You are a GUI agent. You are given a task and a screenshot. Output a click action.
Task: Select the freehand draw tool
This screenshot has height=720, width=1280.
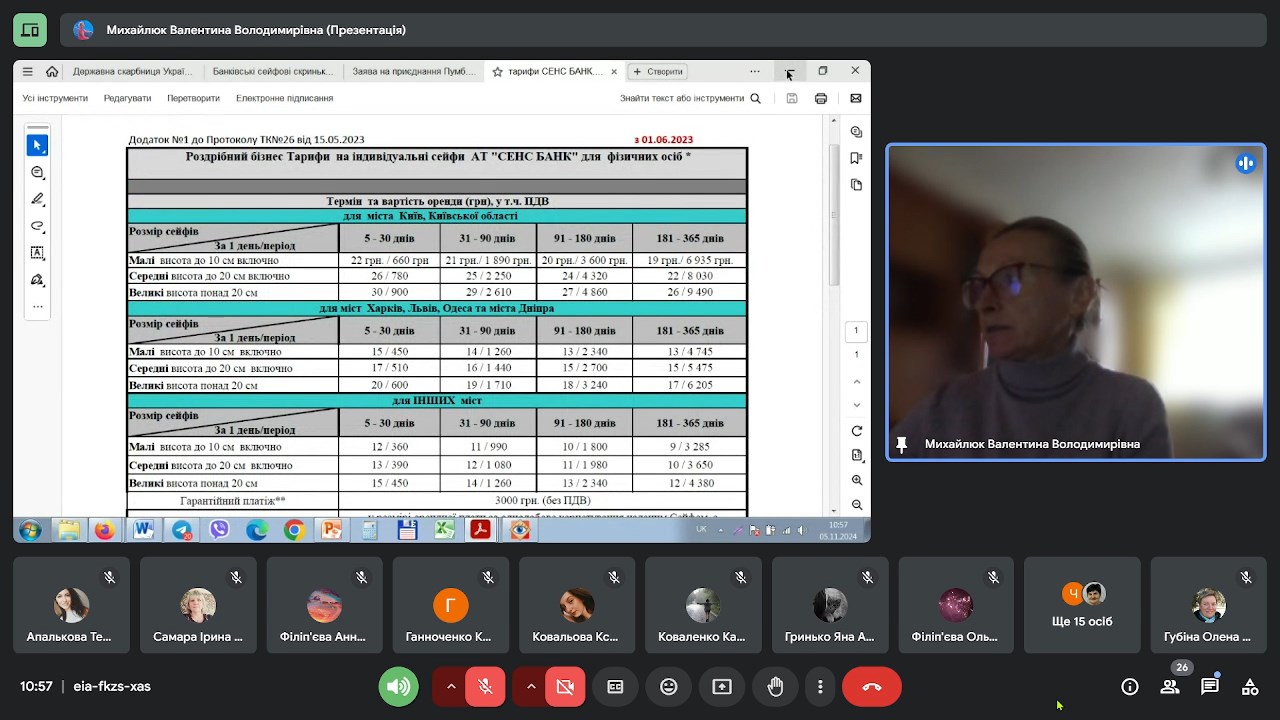click(x=37, y=226)
